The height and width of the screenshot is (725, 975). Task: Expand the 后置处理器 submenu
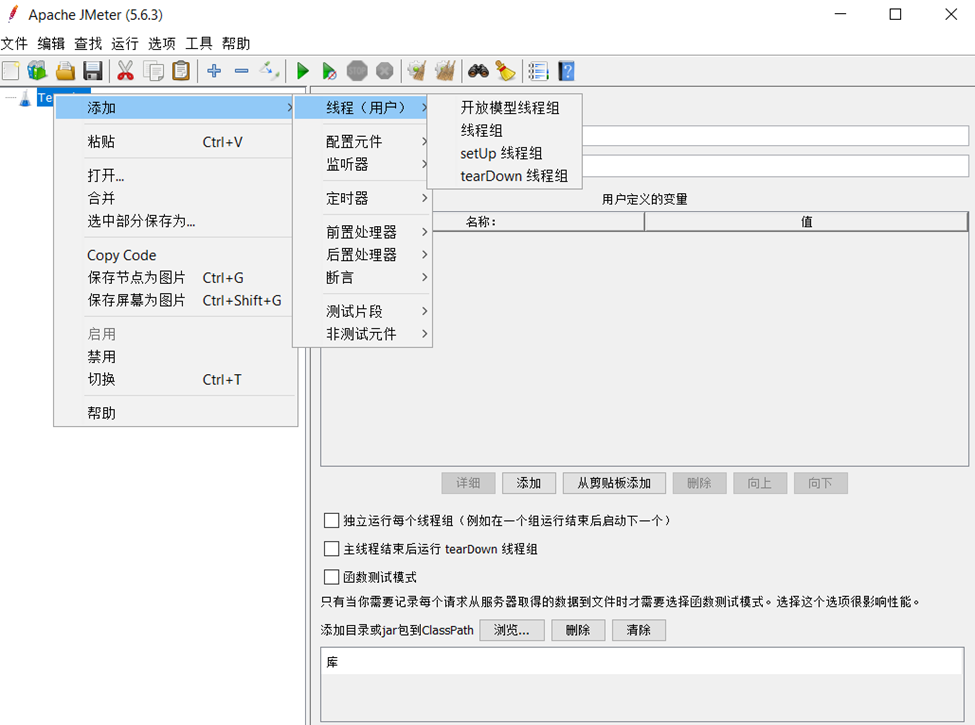pos(362,254)
